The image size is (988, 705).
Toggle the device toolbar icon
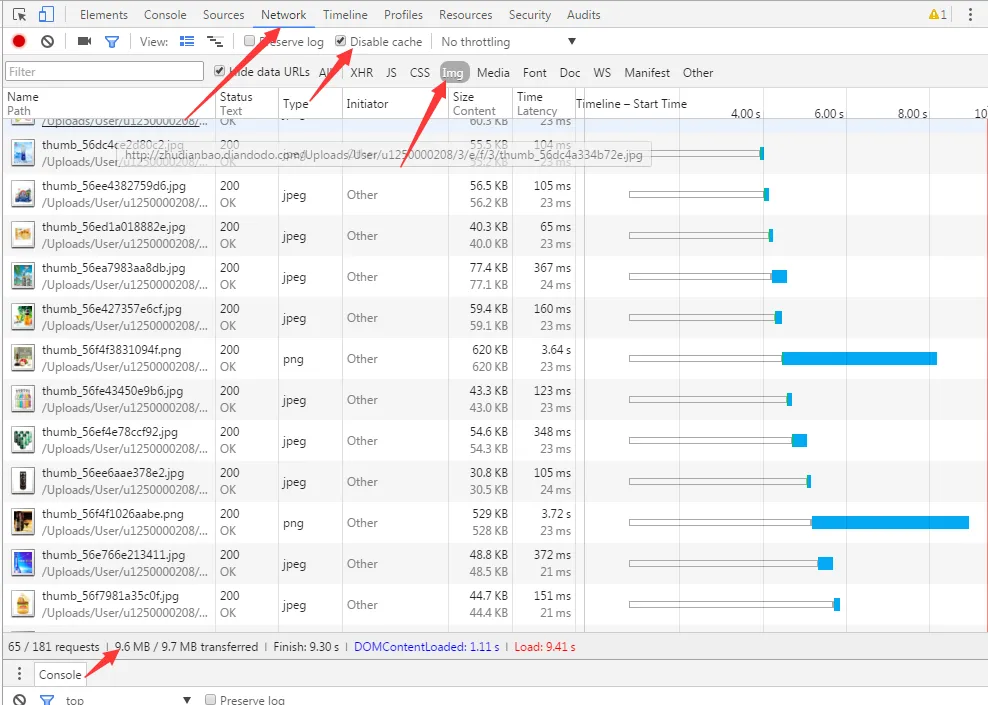(46, 14)
